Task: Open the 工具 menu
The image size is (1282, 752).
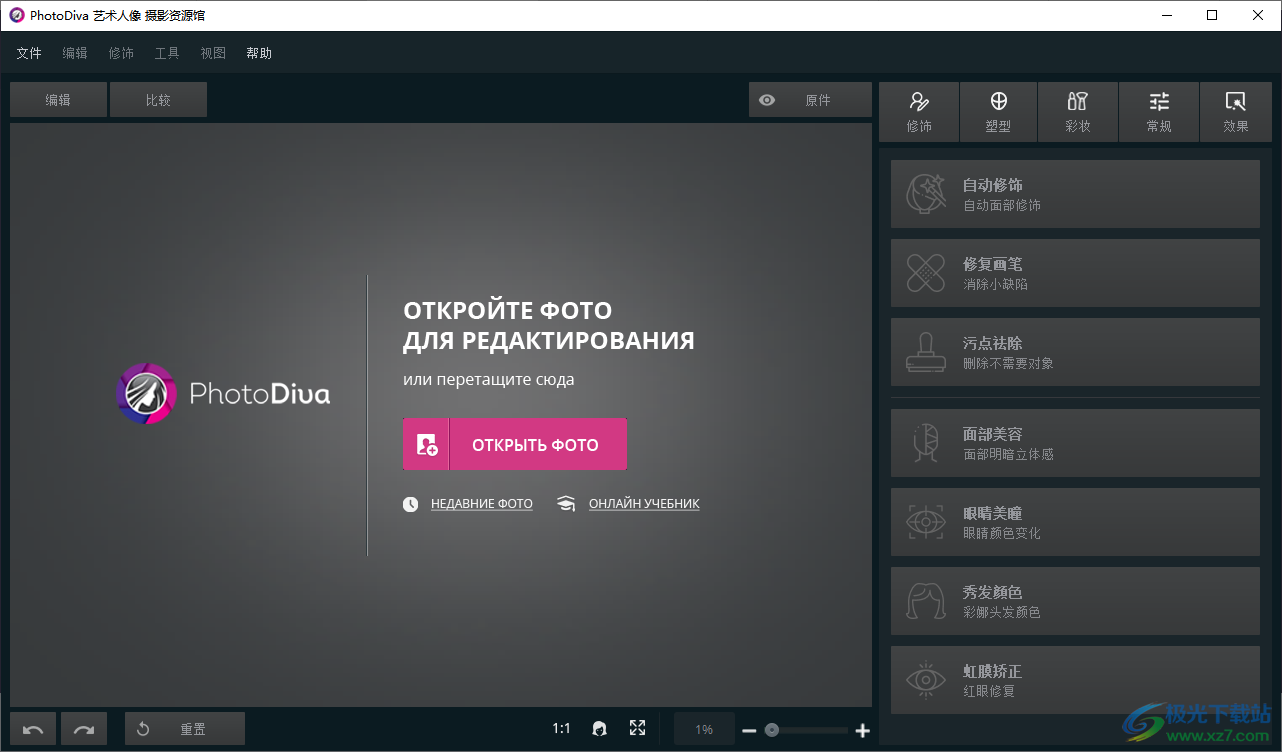Action: point(167,53)
